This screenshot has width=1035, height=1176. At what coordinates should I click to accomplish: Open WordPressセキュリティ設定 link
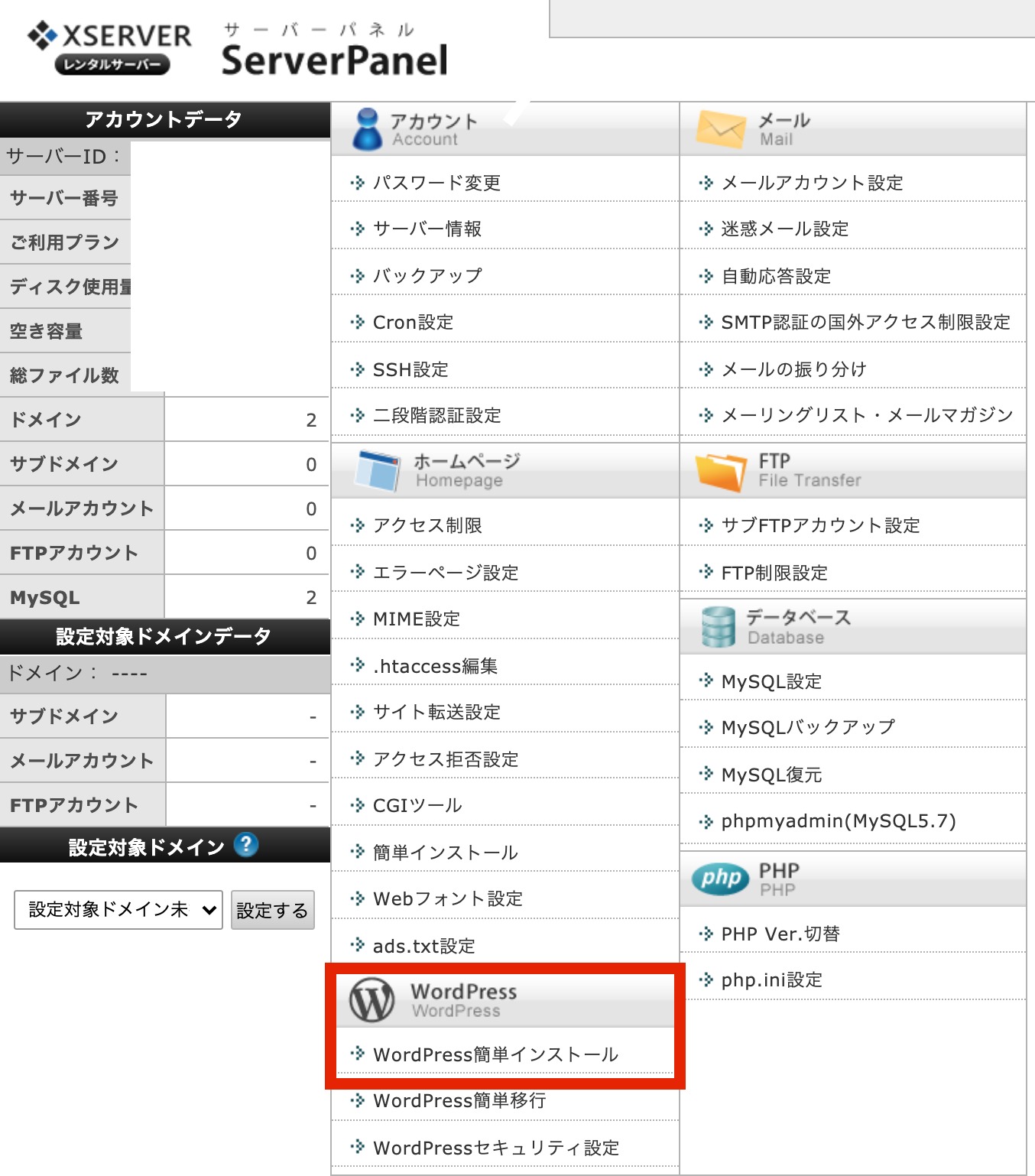tap(496, 1148)
